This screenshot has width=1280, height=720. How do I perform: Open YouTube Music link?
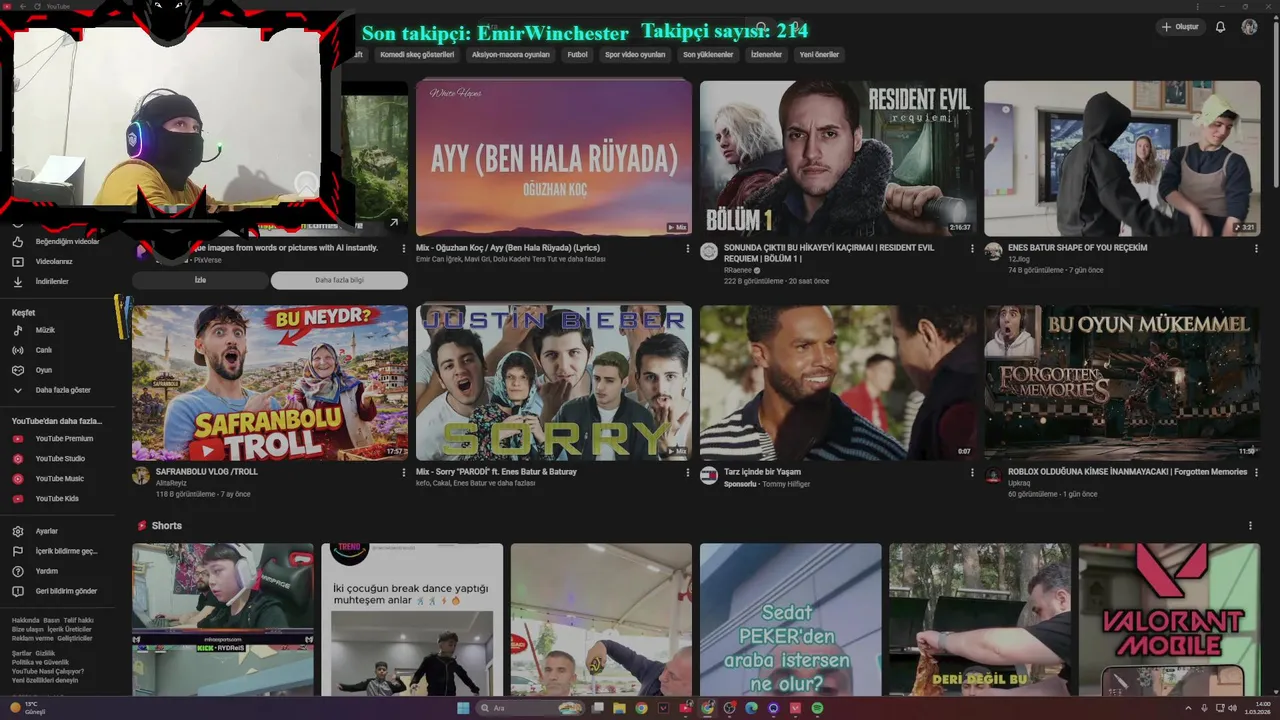click(x=59, y=478)
